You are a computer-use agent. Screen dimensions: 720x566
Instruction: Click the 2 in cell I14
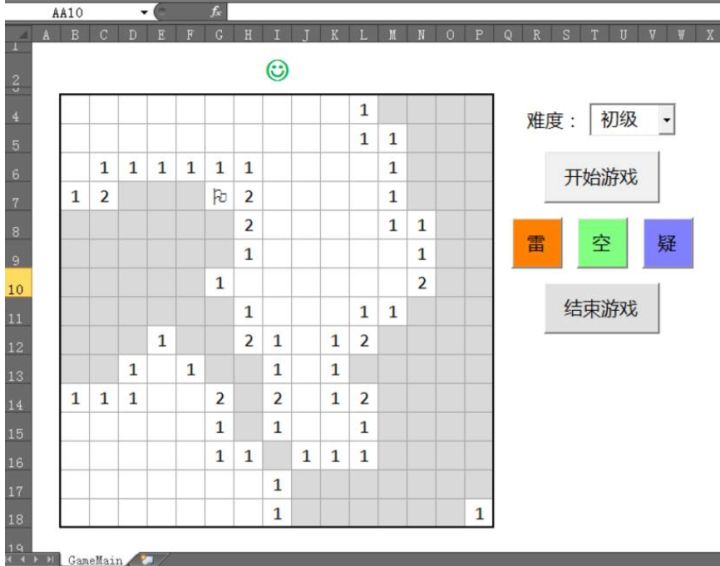pyautogui.click(x=277, y=398)
